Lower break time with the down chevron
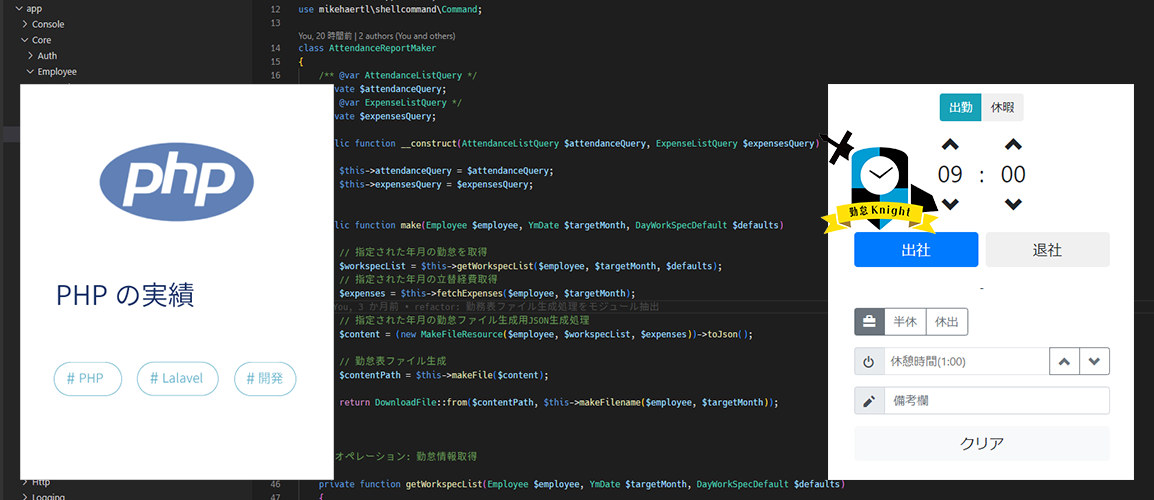Viewport: 1154px width, 500px height. tap(1094, 362)
